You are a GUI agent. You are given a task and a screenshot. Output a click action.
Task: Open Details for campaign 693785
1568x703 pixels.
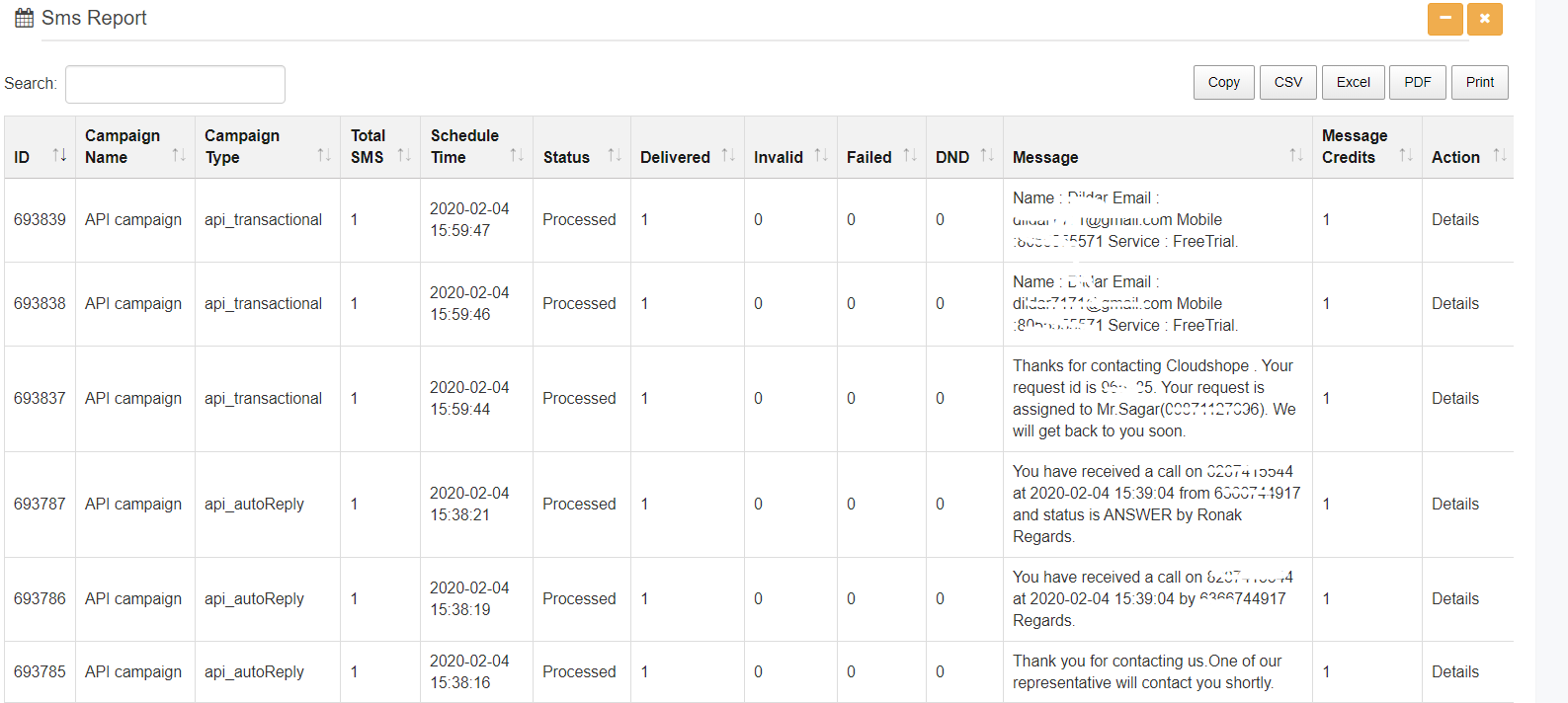[1455, 672]
